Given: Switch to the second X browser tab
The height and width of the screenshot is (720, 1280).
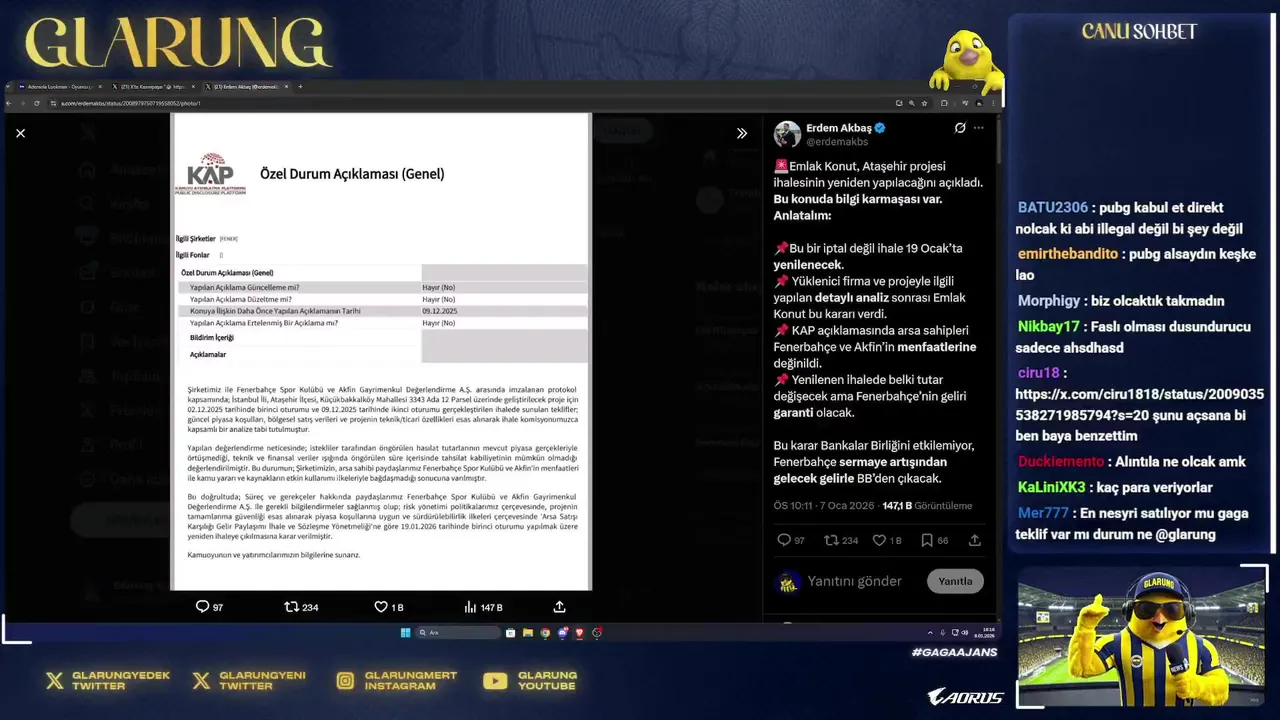Looking at the screenshot, I should (x=153, y=87).
